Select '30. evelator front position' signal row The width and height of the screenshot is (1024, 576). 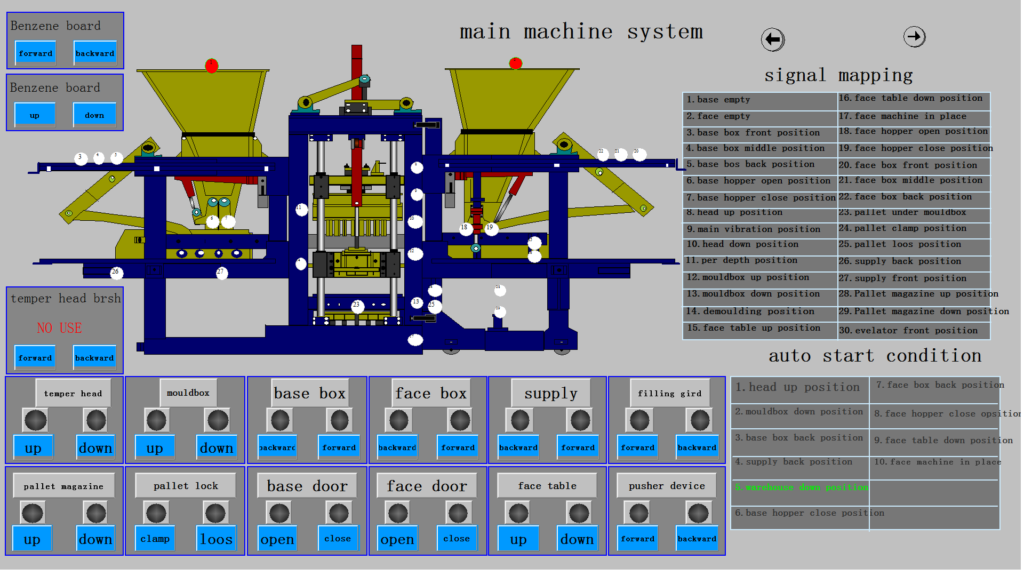[x=914, y=331]
